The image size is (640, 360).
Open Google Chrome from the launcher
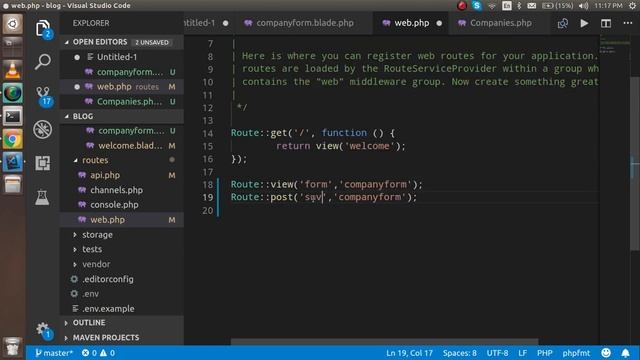13,140
